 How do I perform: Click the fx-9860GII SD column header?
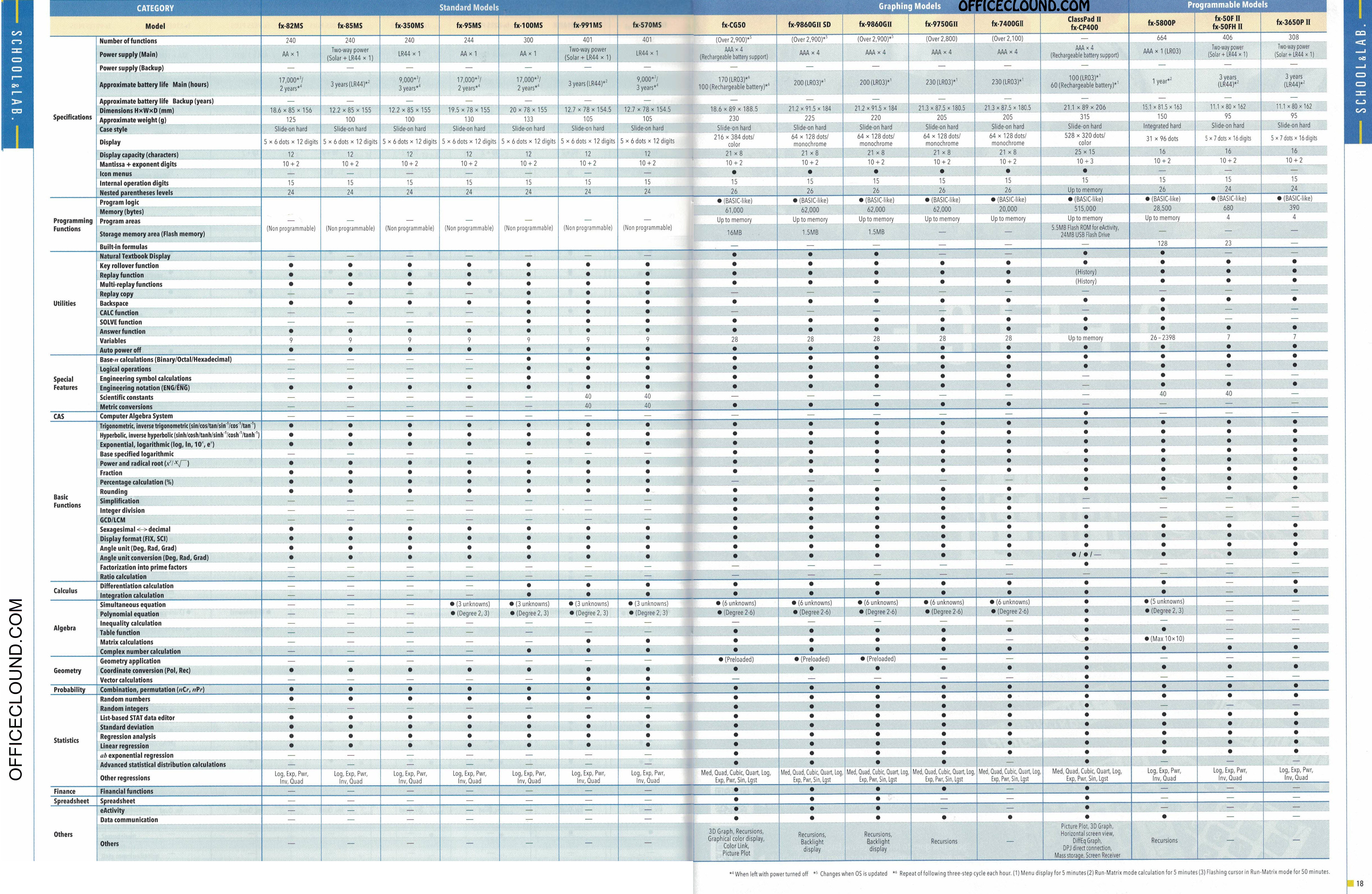(809, 24)
